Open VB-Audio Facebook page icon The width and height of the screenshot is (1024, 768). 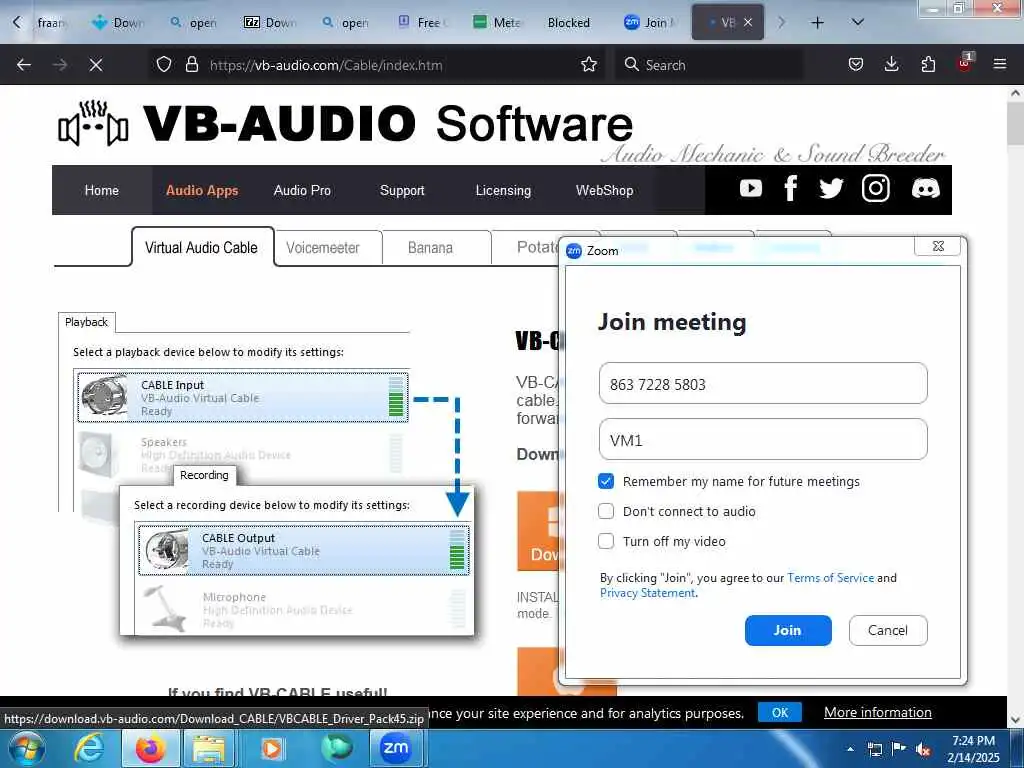(x=790, y=189)
